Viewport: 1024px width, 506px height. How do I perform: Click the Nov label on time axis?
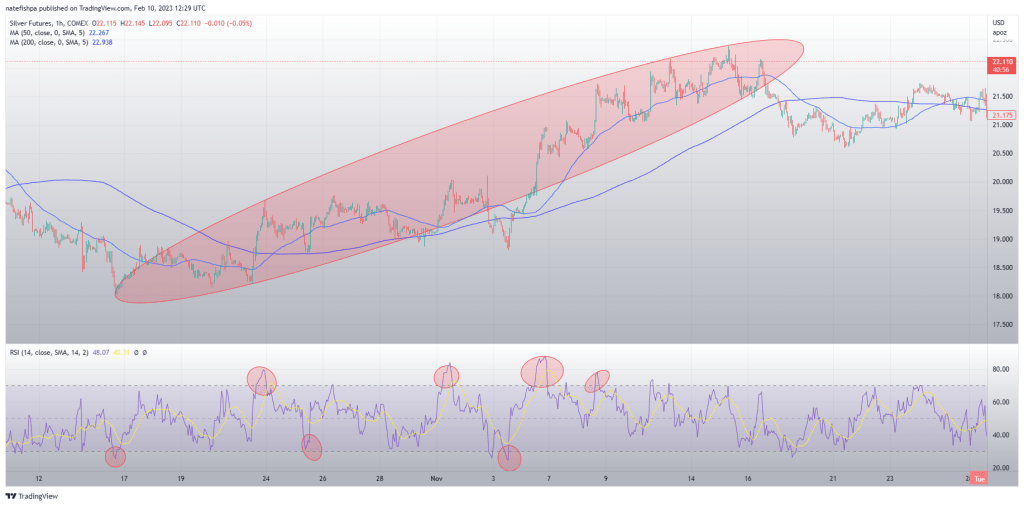point(438,478)
